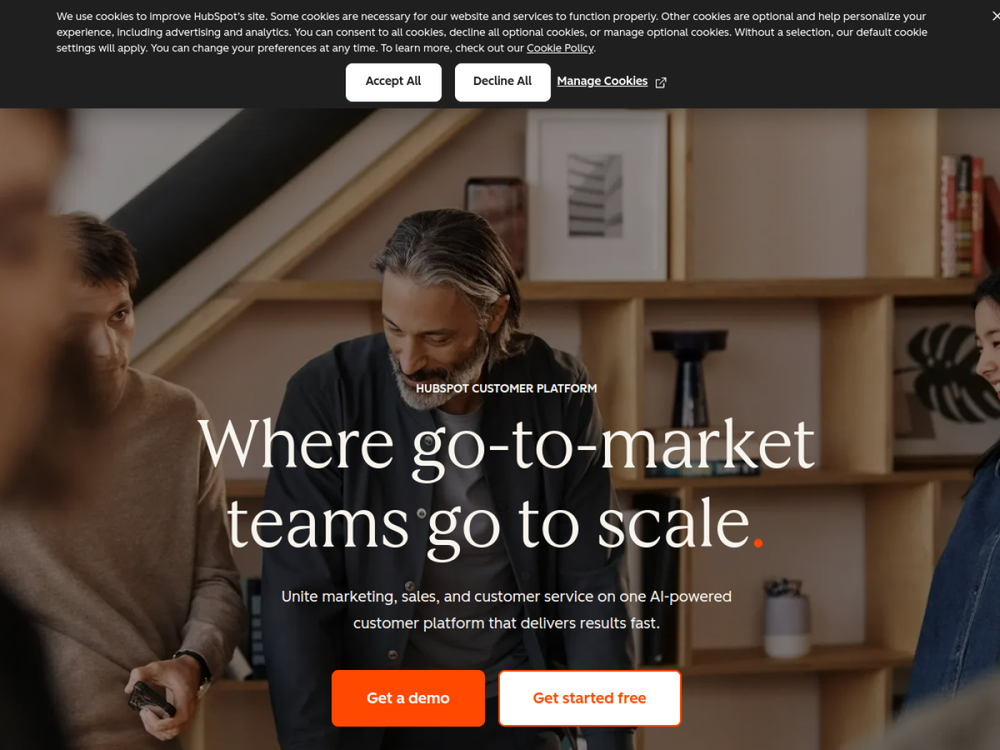Click the external-link icon beside Manage Cookies

click(661, 82)
